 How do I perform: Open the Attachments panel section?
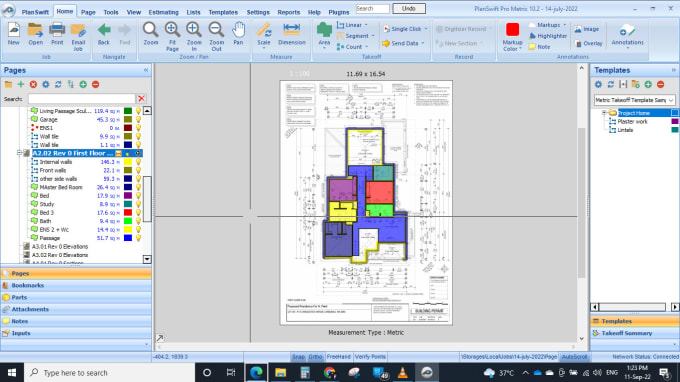pos(76,309)
